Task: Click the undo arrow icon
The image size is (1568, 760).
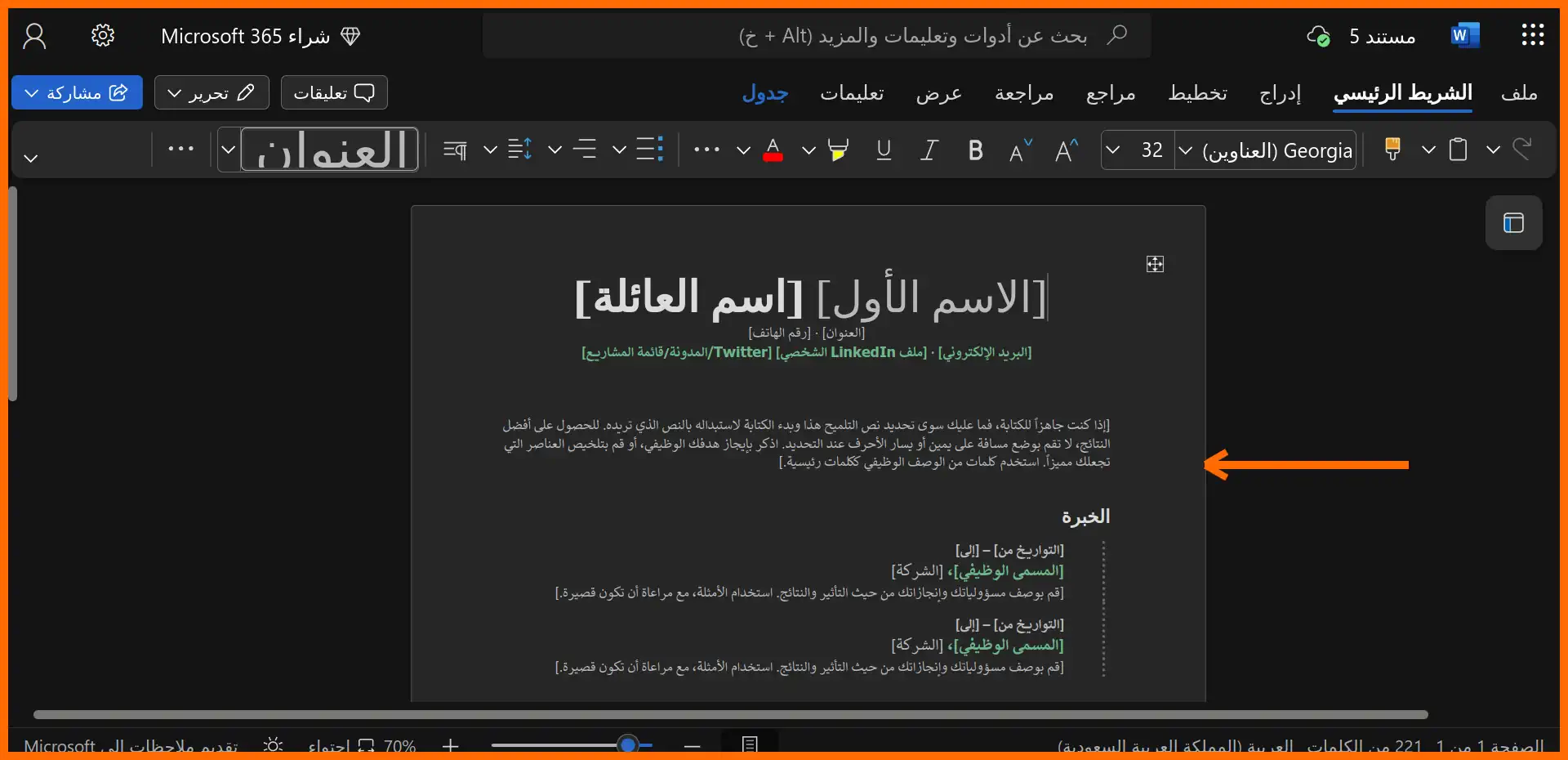Action: 1521,150
